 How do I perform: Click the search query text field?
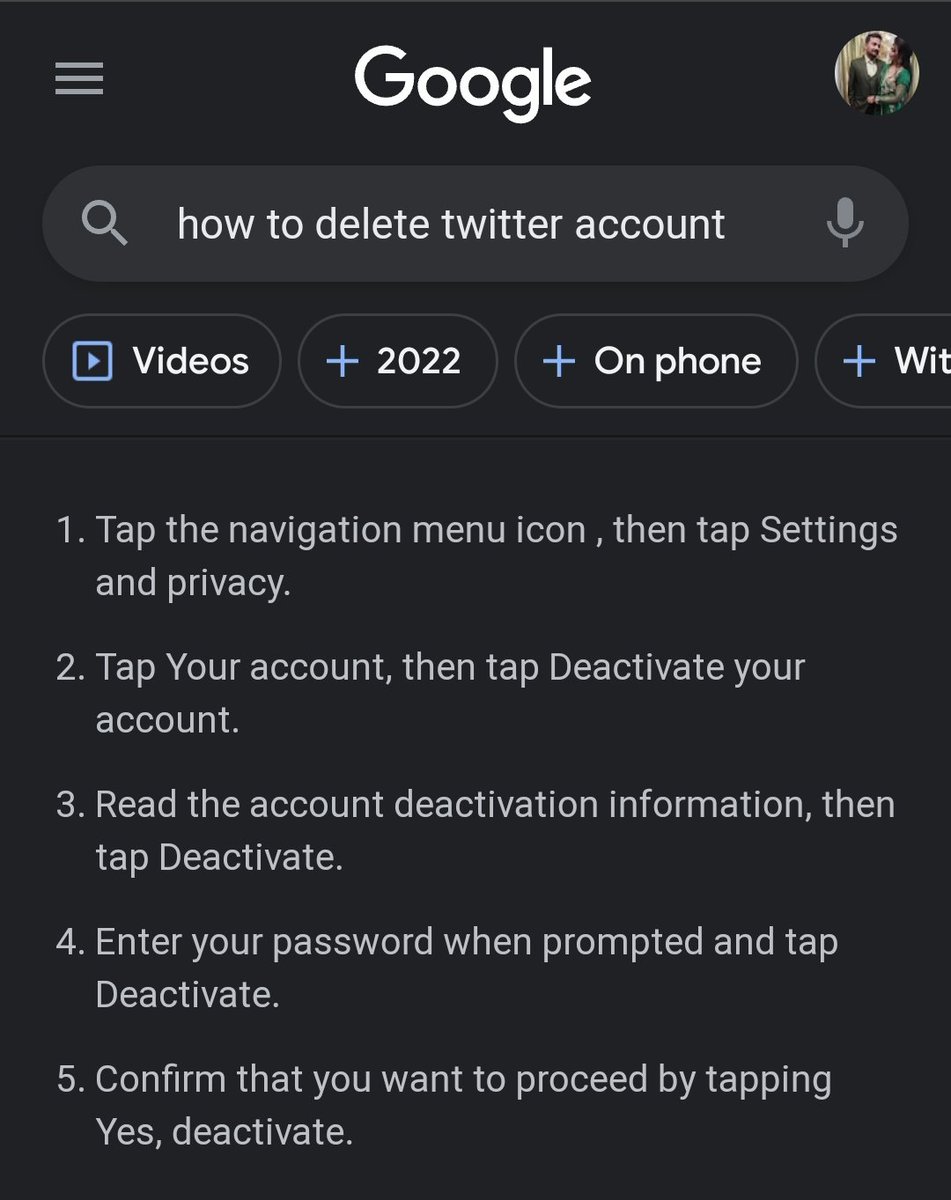click(x=475, y=223)
